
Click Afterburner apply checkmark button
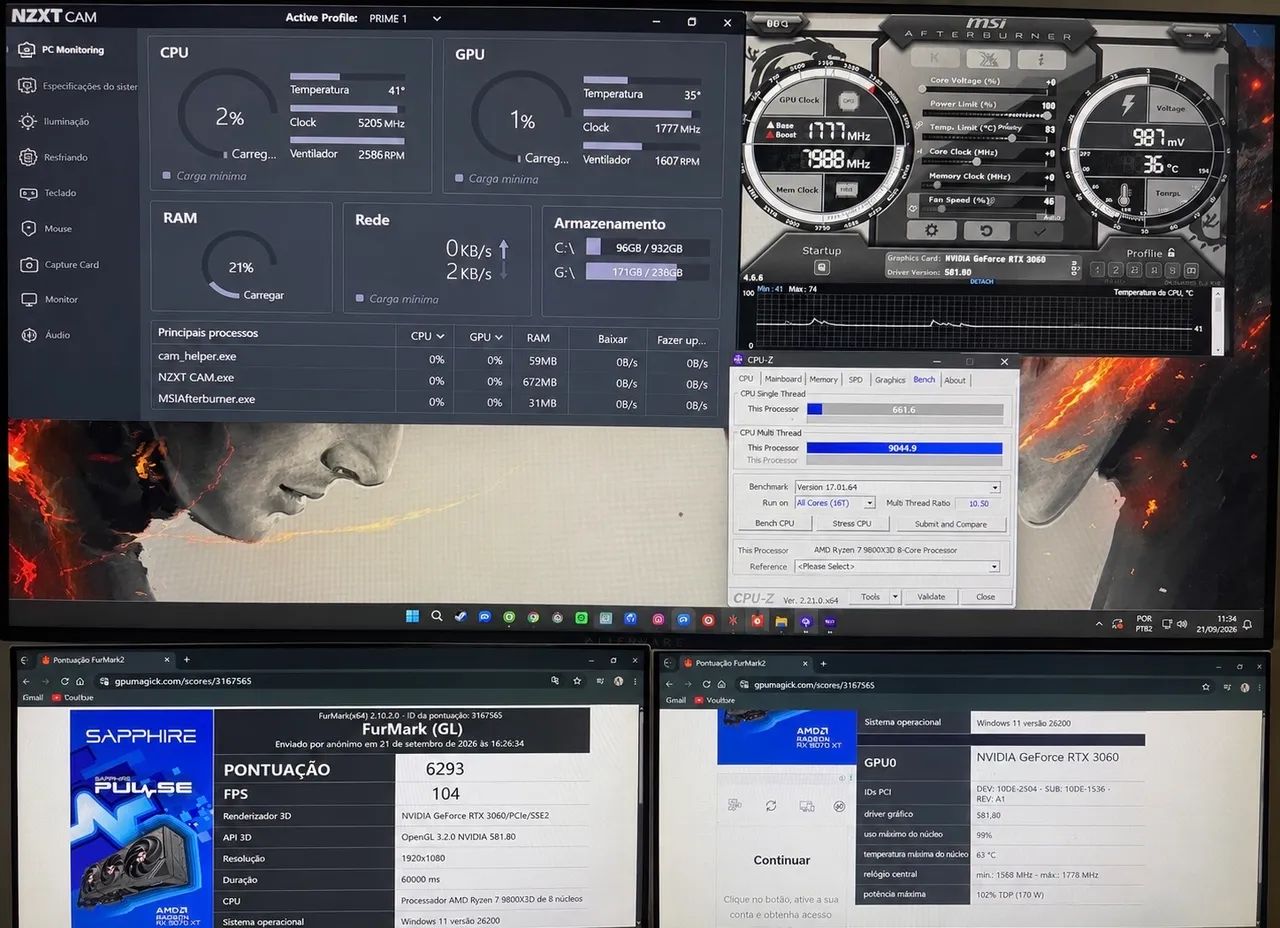[1040, 231]
